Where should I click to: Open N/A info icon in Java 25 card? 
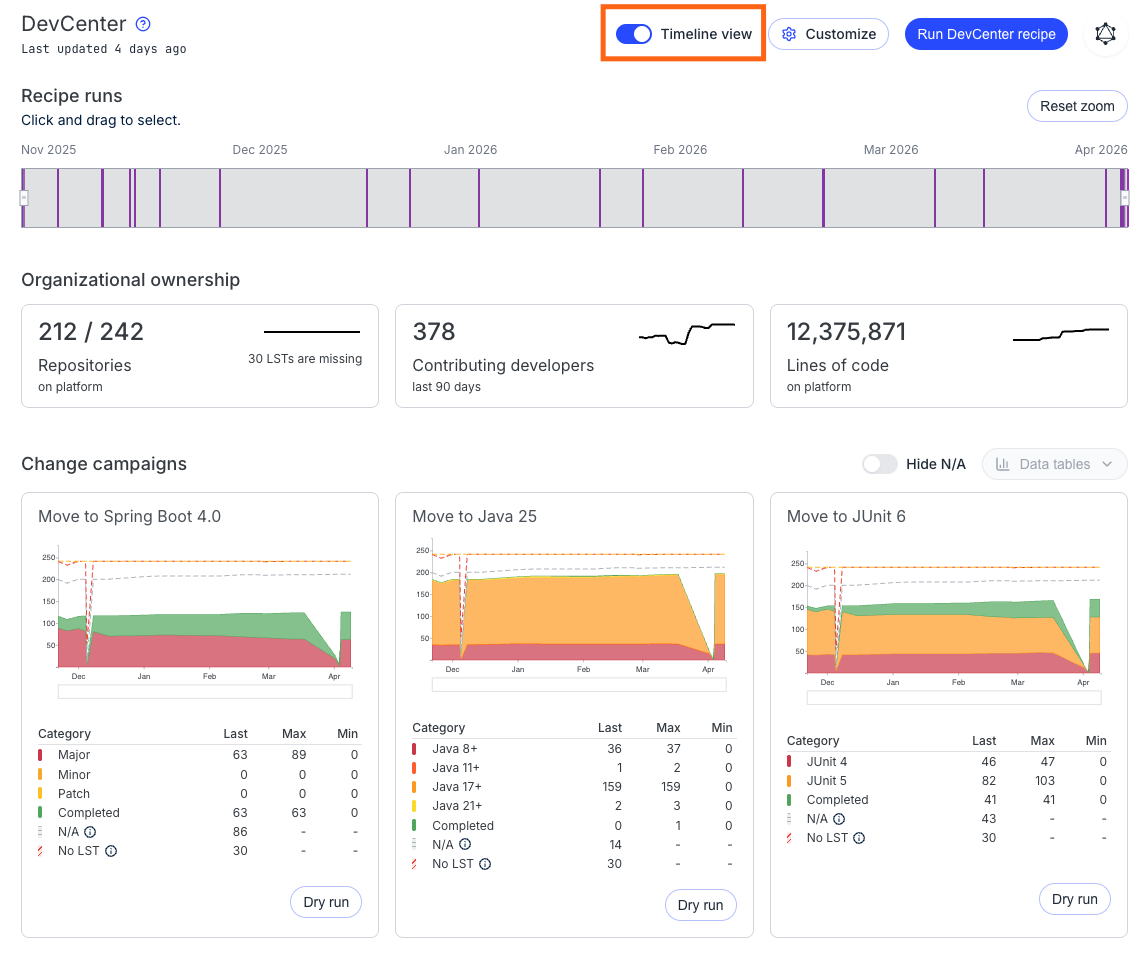tap(465, 844)
